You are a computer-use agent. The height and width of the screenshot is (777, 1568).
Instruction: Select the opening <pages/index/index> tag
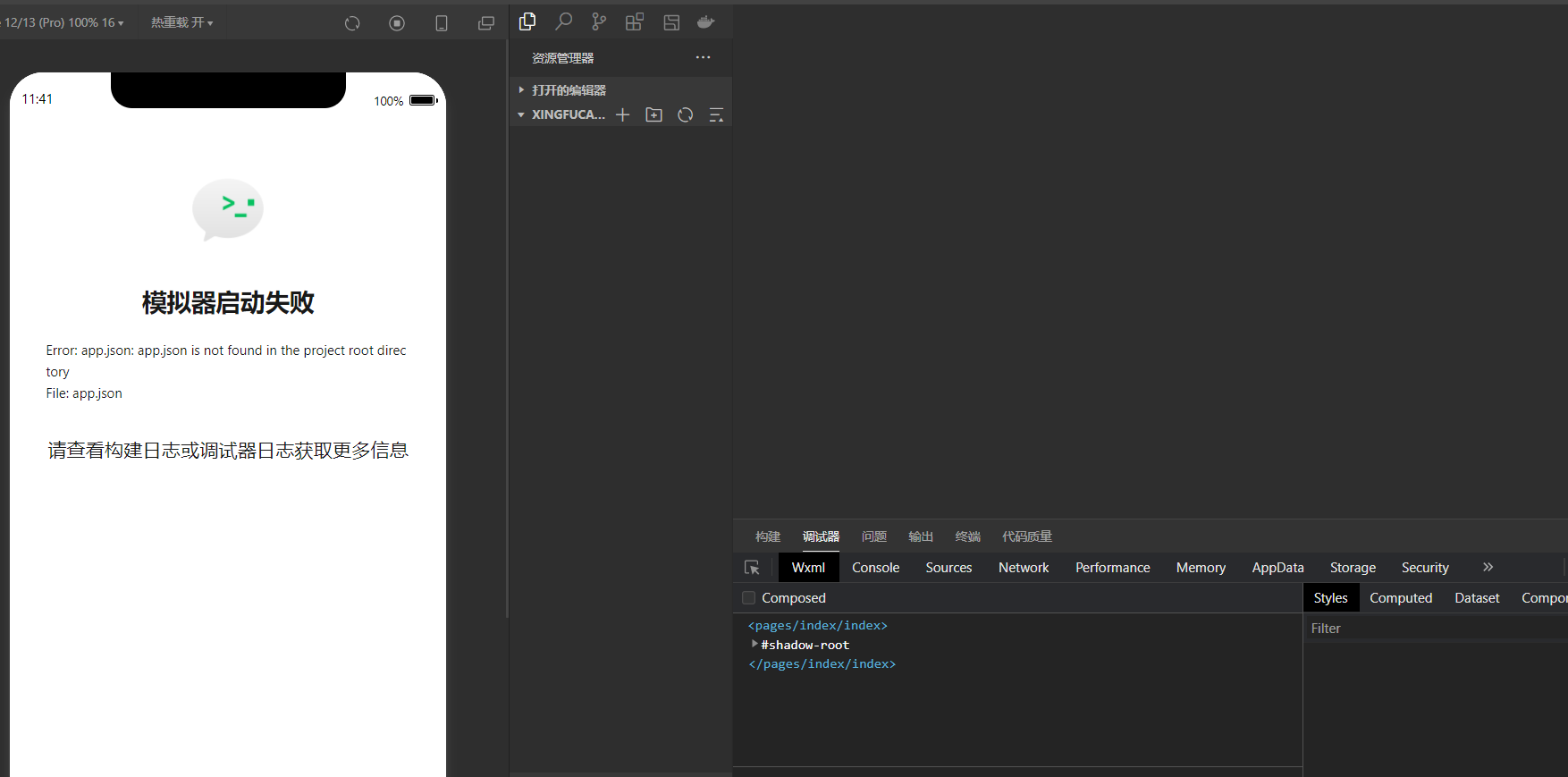(x=818, y=625)
